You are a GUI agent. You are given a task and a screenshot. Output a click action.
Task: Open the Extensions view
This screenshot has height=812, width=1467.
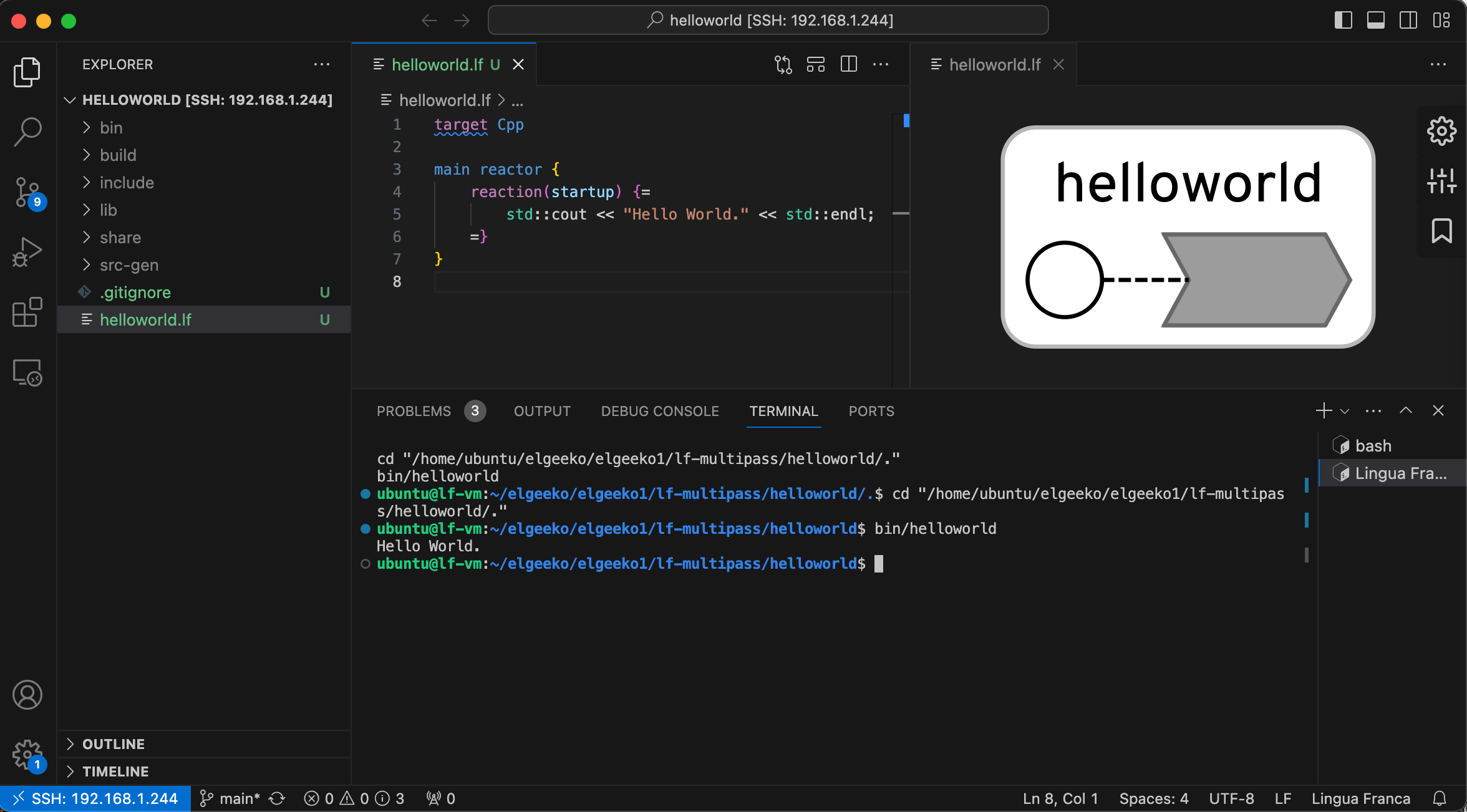[27, 311]
